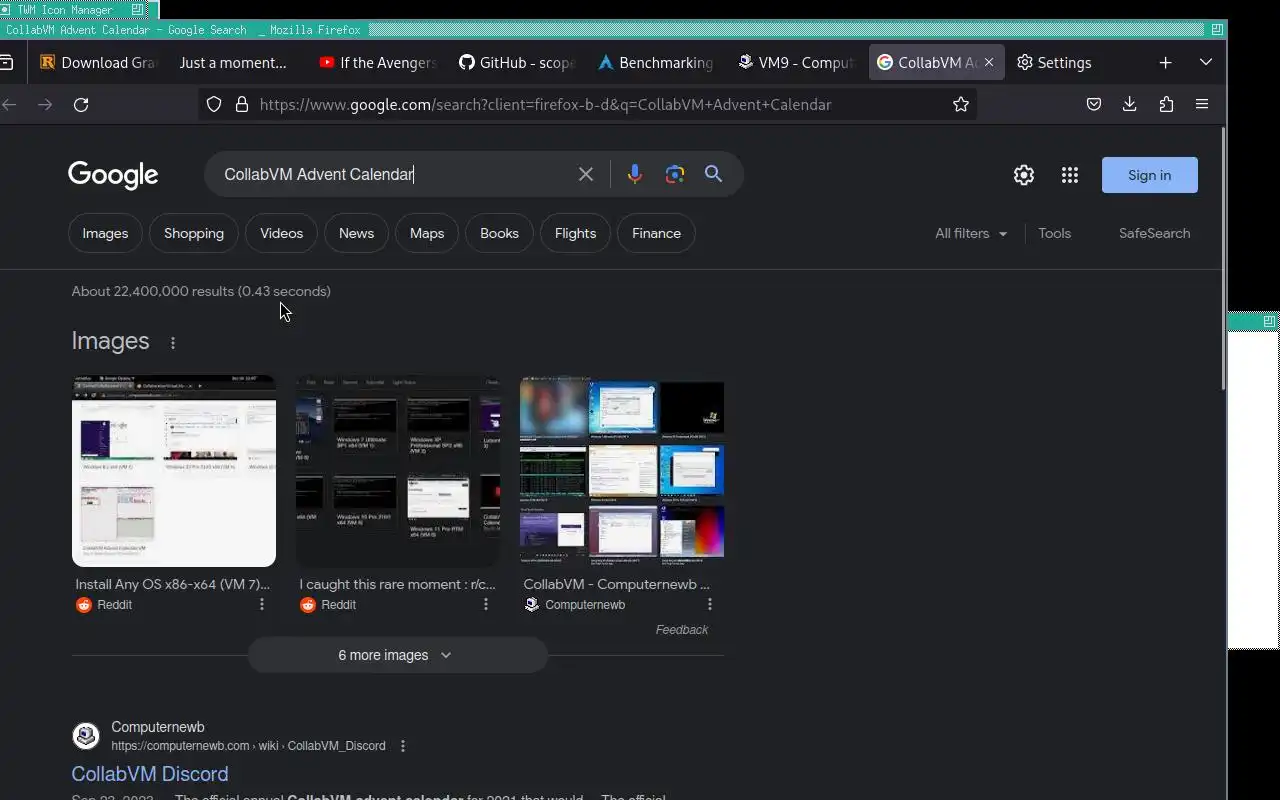This screenshot has width=1280, height=800.
Task: Open the Firefox downloads panel
Action: pos(1130,104)
